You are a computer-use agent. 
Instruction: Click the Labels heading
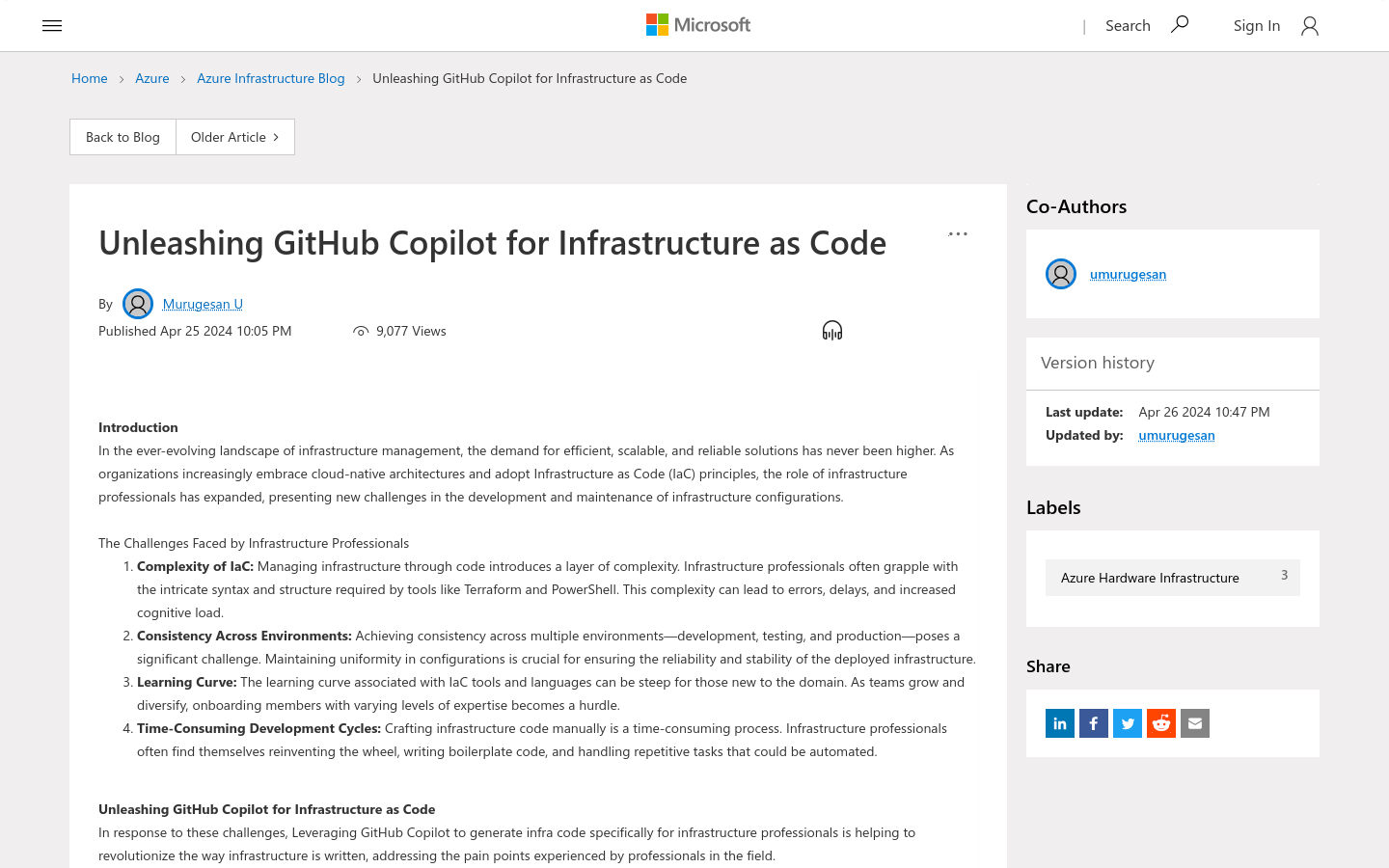click(x=1053, y=507)
